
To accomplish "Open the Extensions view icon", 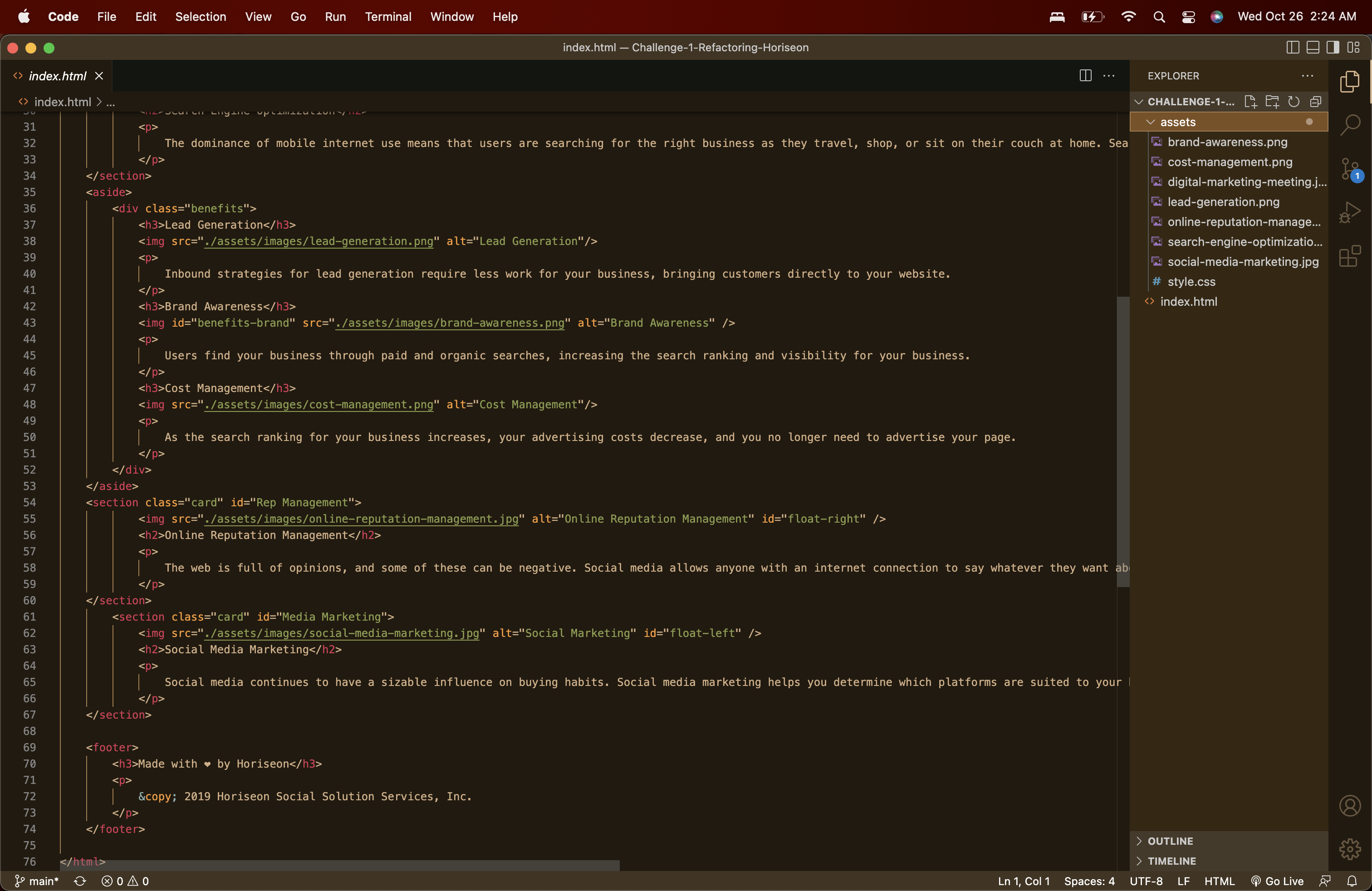I will (x=1350, y=256).
